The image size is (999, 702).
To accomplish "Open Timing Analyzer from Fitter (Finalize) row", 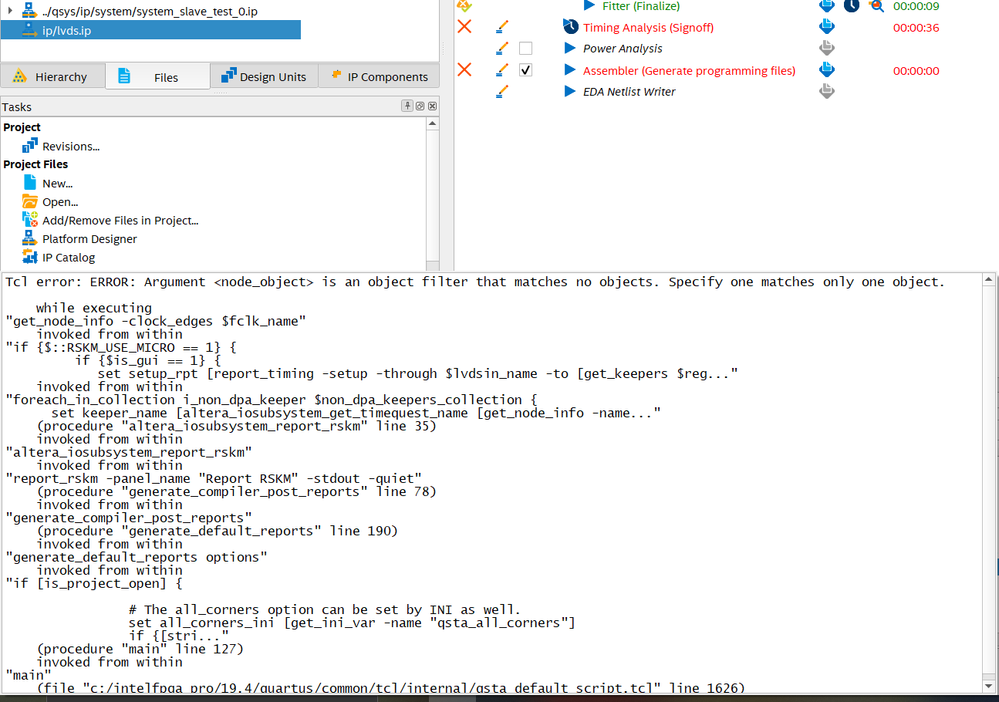I will click(x=852, y=6).
